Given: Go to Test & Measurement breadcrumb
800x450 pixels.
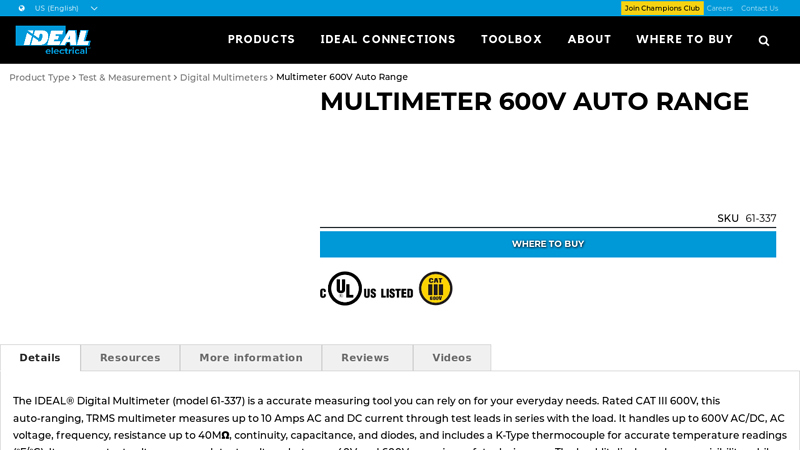Looking at the screenshot, I should click(x=124, y=78).
